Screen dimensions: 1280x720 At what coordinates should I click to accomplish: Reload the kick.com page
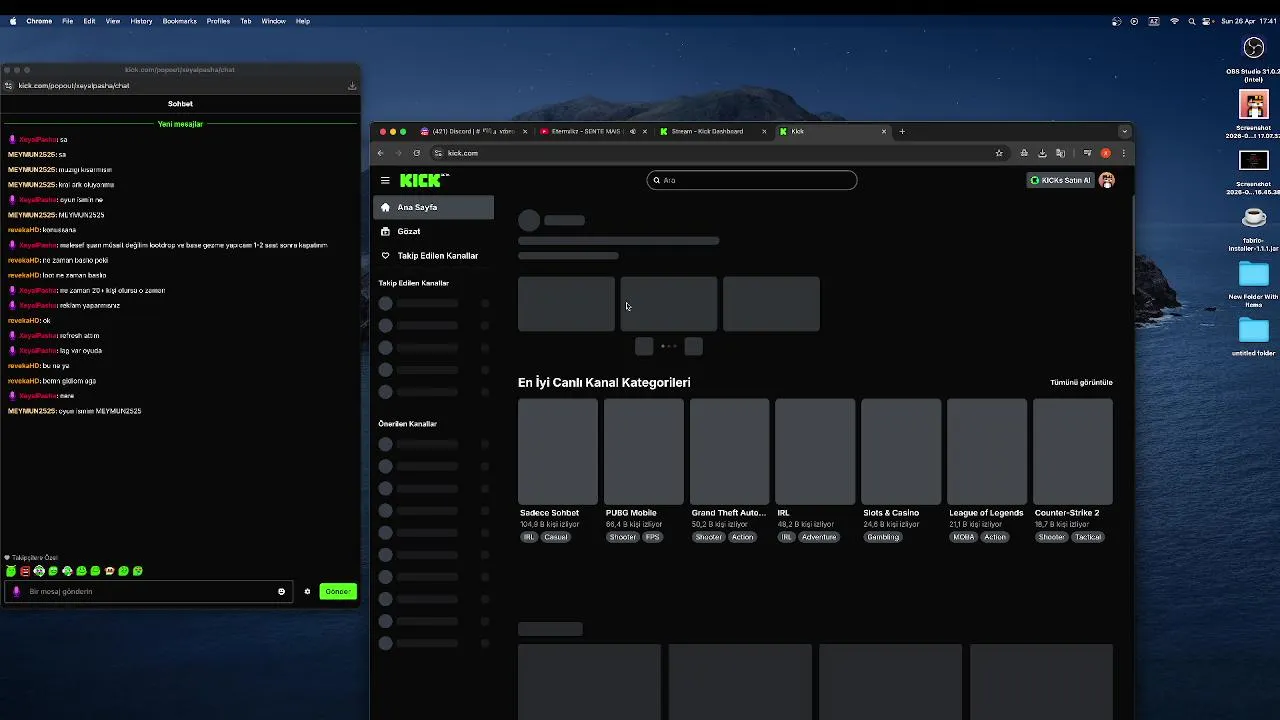(x=417, y=153)
